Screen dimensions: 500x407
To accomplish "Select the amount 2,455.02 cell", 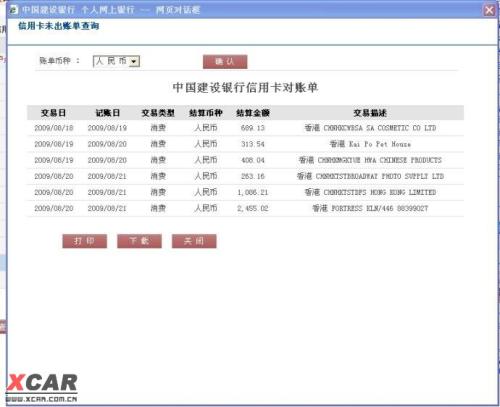I will [253, 208].
